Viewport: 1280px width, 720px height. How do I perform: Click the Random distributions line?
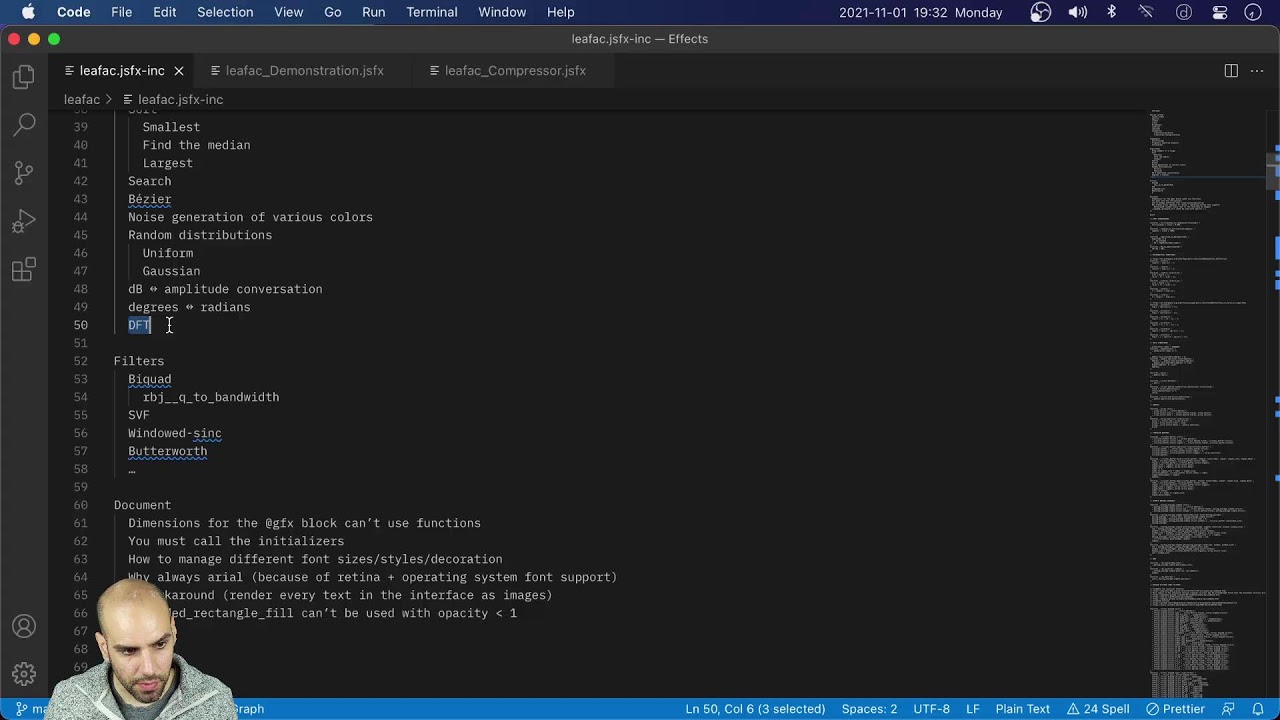point(200,235)
